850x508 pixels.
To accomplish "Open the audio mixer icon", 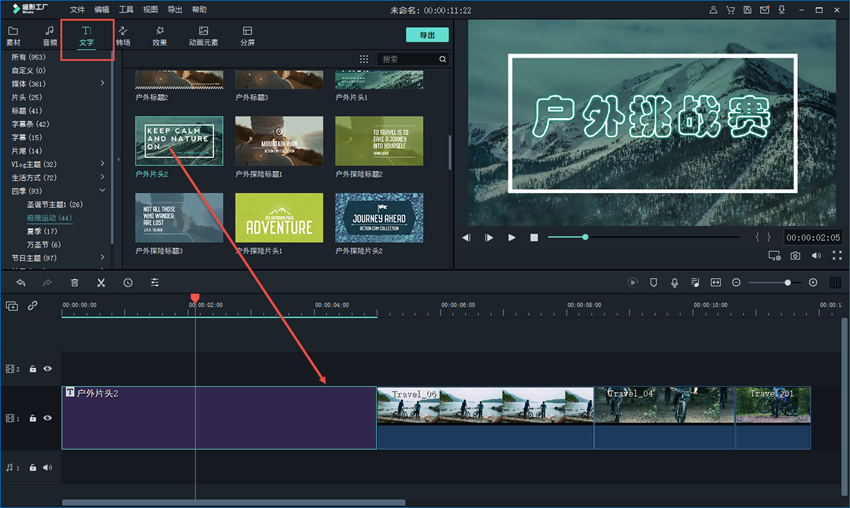I will coord(695,282).
